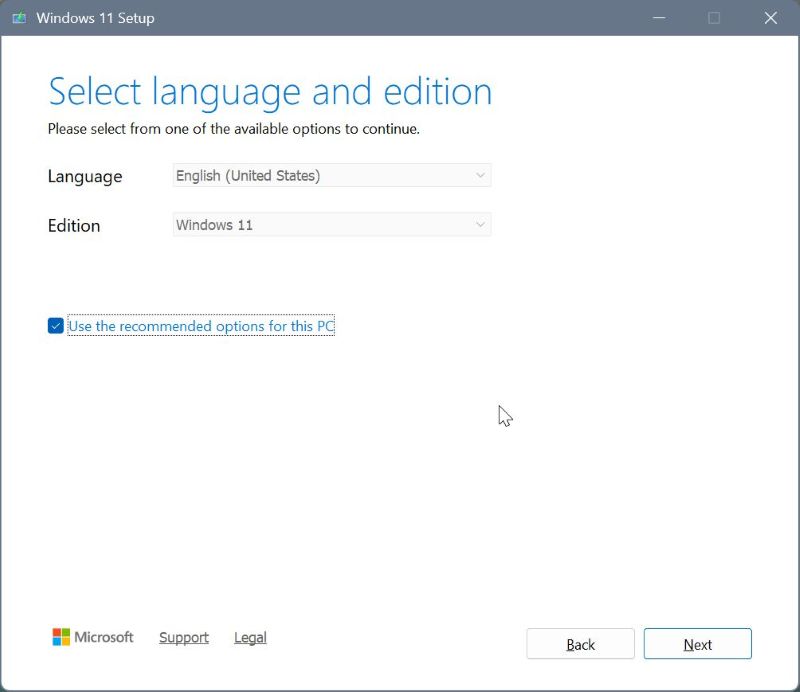
Task: Click the grayed-out maximize button
Action: tap(714, 18)
